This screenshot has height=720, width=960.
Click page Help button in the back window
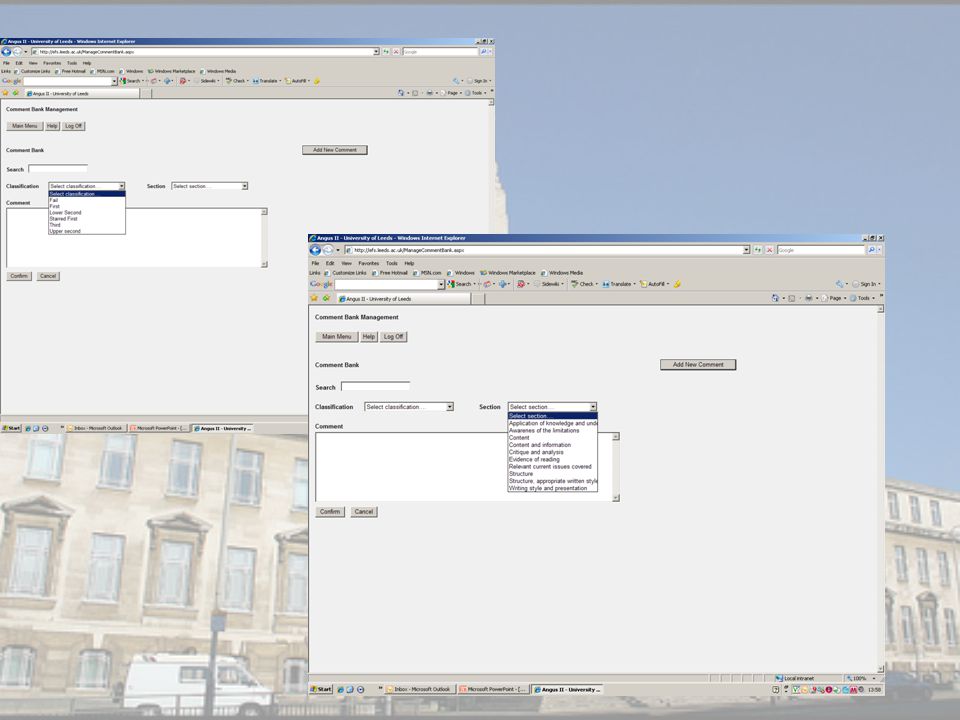click(x=52, y=126)
